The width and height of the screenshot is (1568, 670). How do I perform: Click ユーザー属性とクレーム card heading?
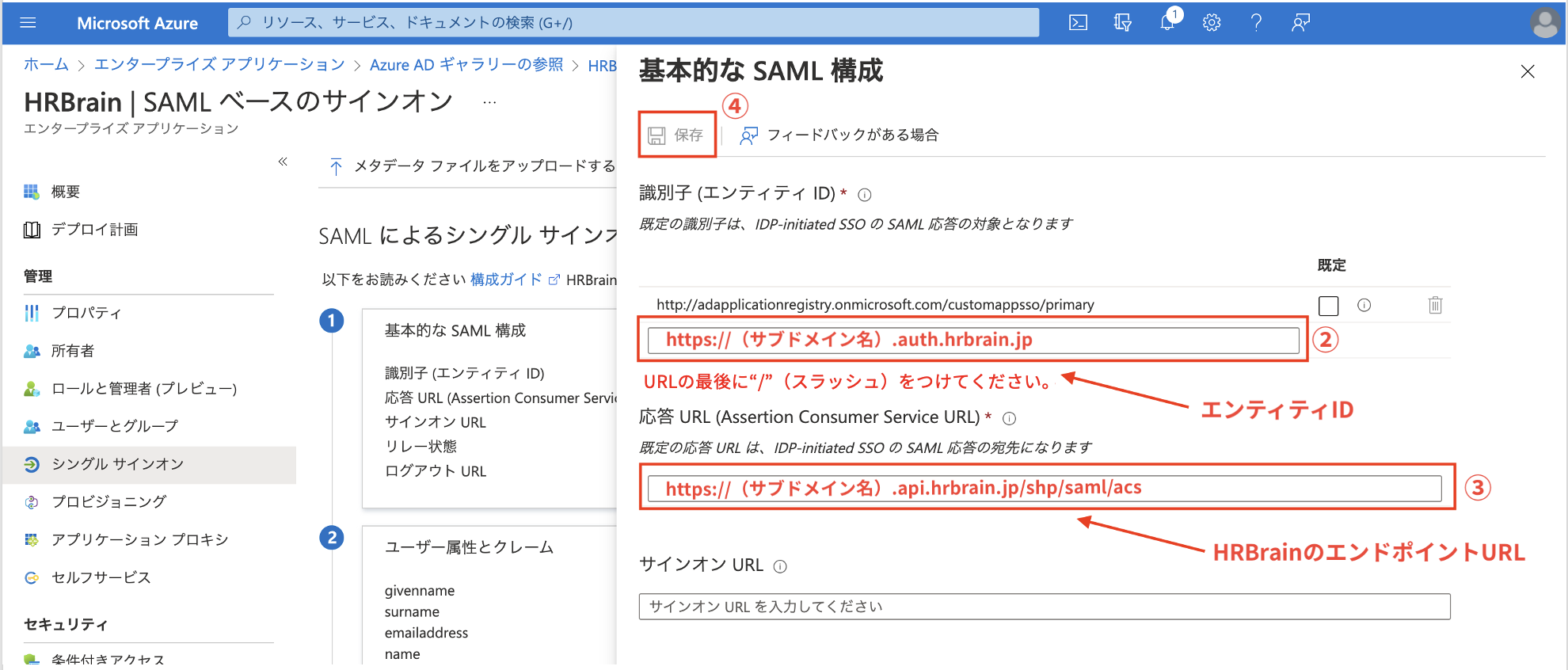click(469, 548)
